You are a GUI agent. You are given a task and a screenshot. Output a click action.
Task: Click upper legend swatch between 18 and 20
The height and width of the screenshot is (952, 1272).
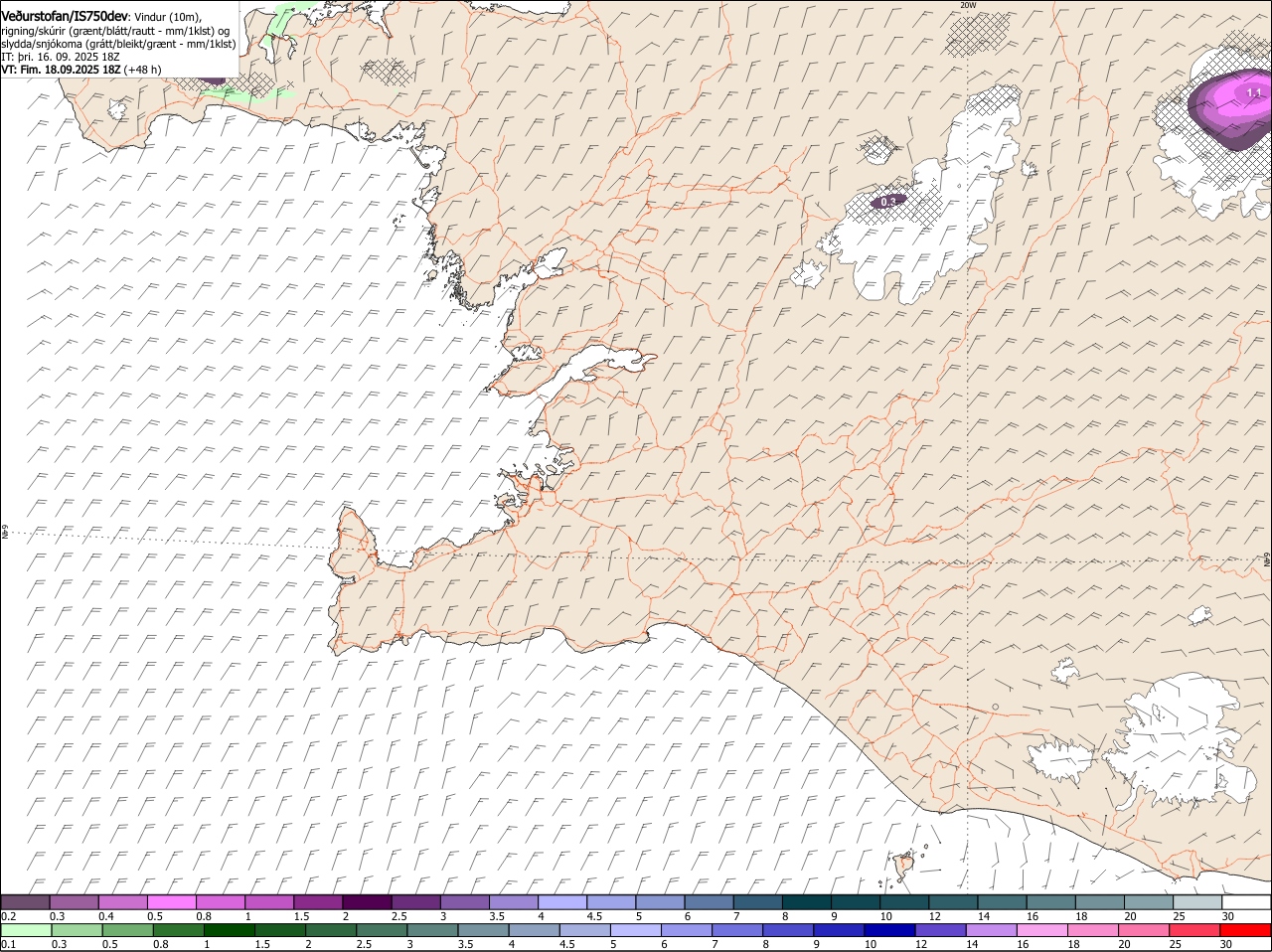pyautogui.click(x=1100, y=902)
